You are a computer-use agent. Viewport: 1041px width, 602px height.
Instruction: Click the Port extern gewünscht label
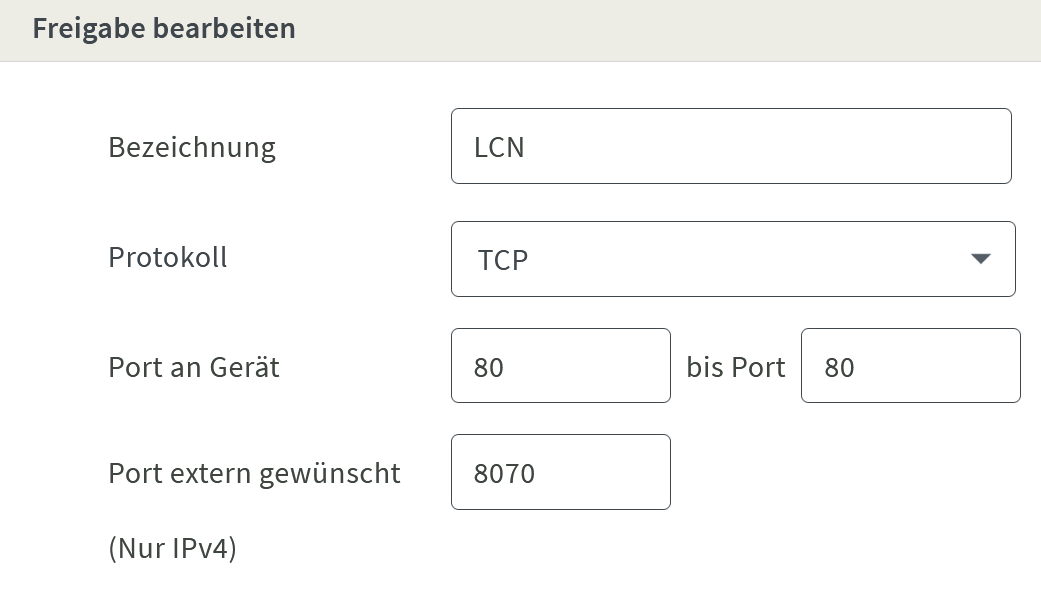[254, 472]
